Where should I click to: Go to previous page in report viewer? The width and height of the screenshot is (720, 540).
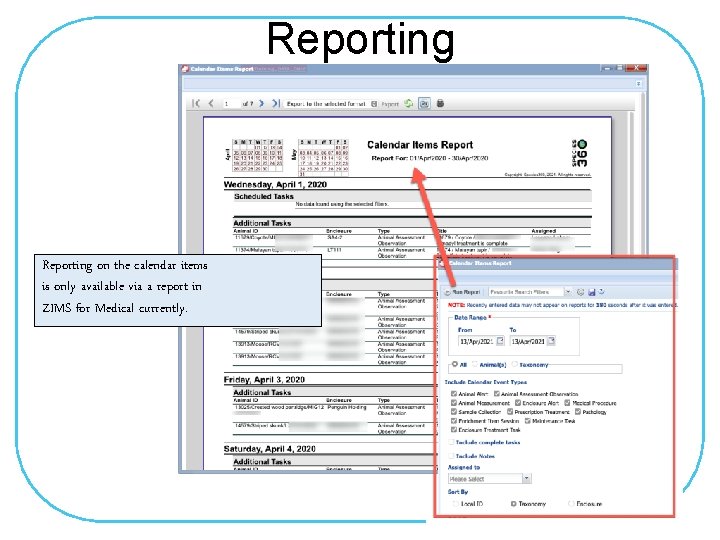pos(211,104)
